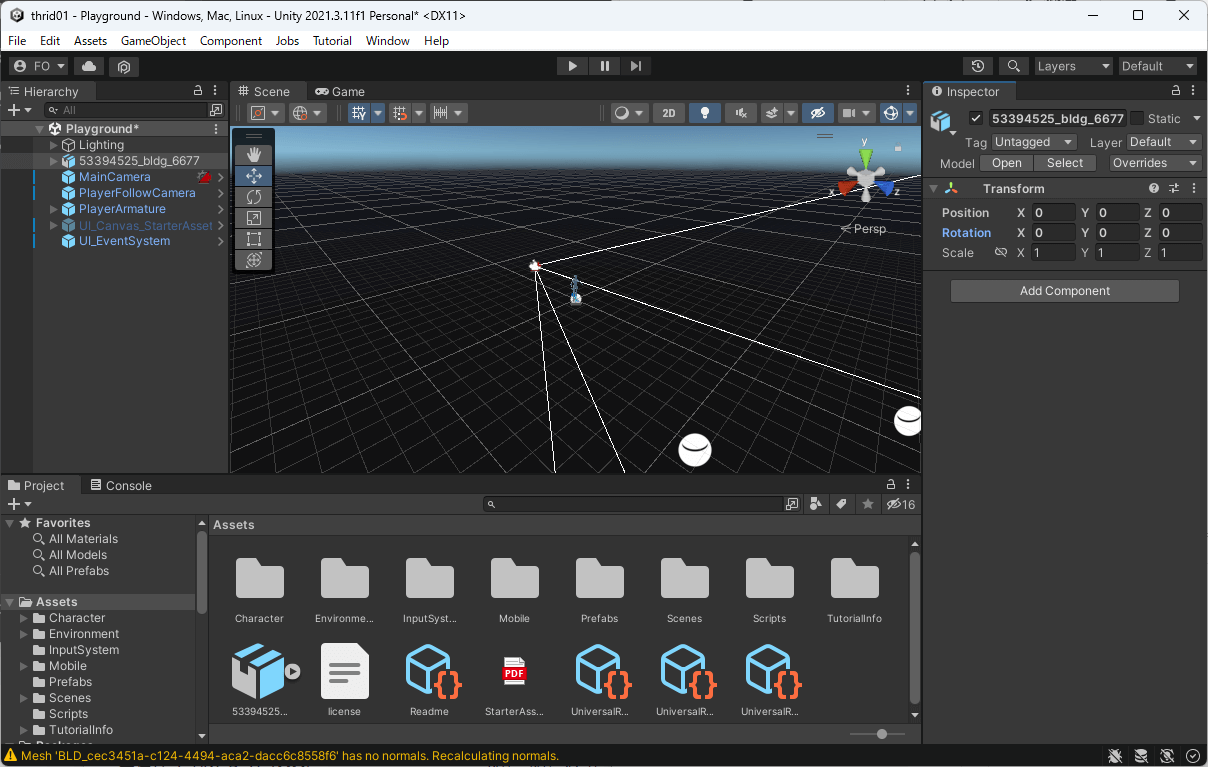Select the Scale tool in the Scene overlay
Screen dimensions: 1208x767
[x=254, y=218]
